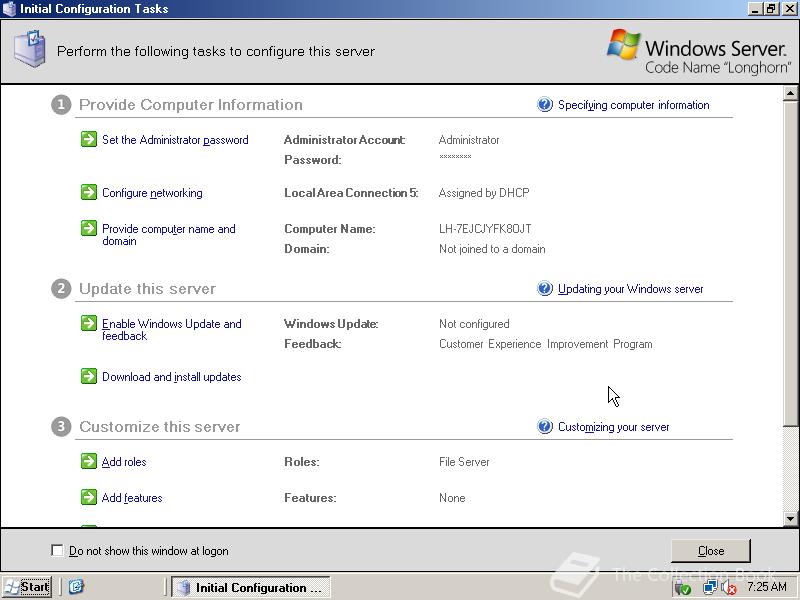
Task: Open the Configure networking link
Action: [152, 193]
